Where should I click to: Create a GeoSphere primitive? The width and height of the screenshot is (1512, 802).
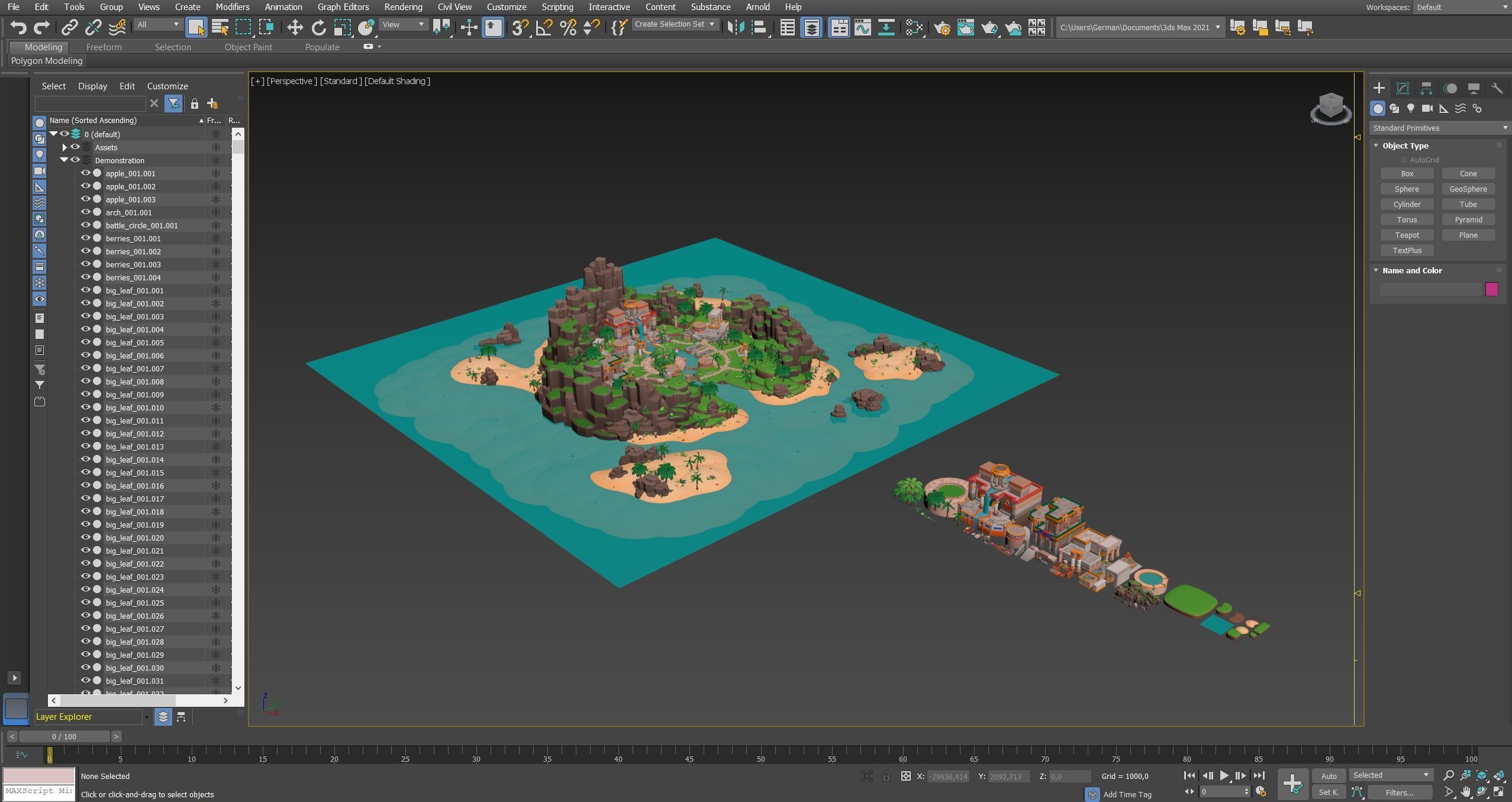click(1468, 189)
